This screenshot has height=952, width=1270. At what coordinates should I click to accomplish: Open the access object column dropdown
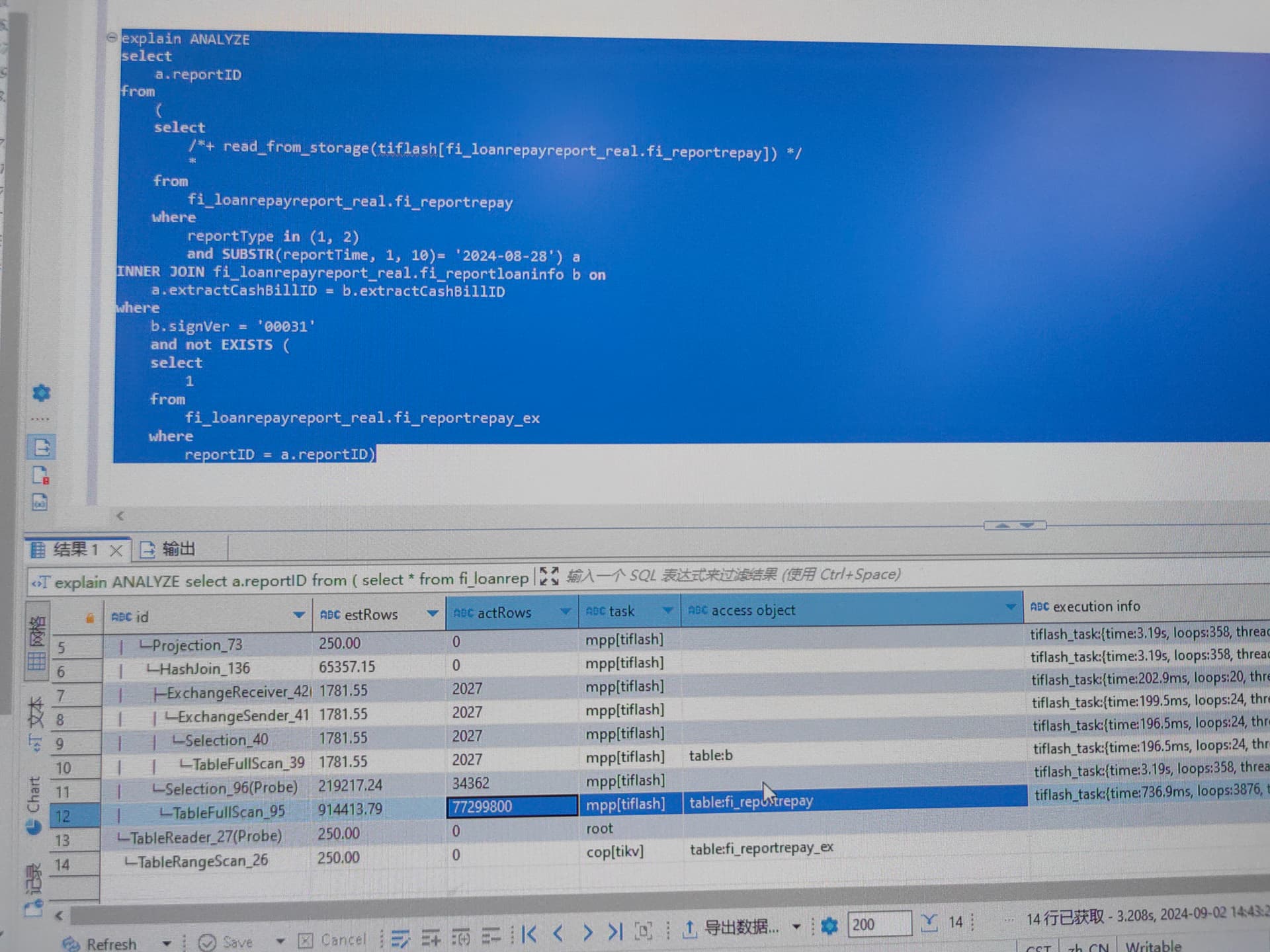(1010, 607)
